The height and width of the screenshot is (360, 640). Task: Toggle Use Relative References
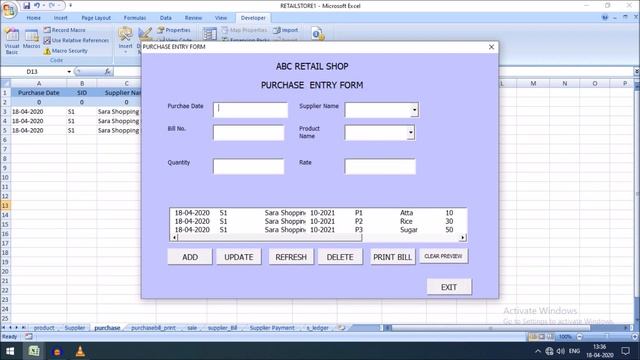click(76, 40)
